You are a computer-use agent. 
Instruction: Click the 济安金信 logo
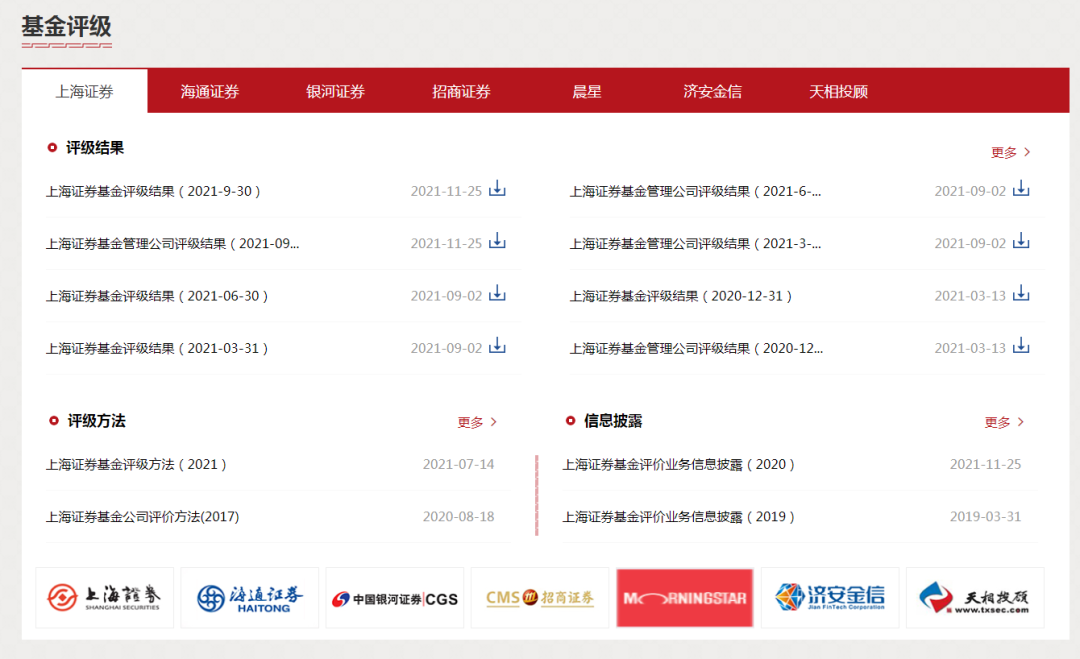[830, 598]
